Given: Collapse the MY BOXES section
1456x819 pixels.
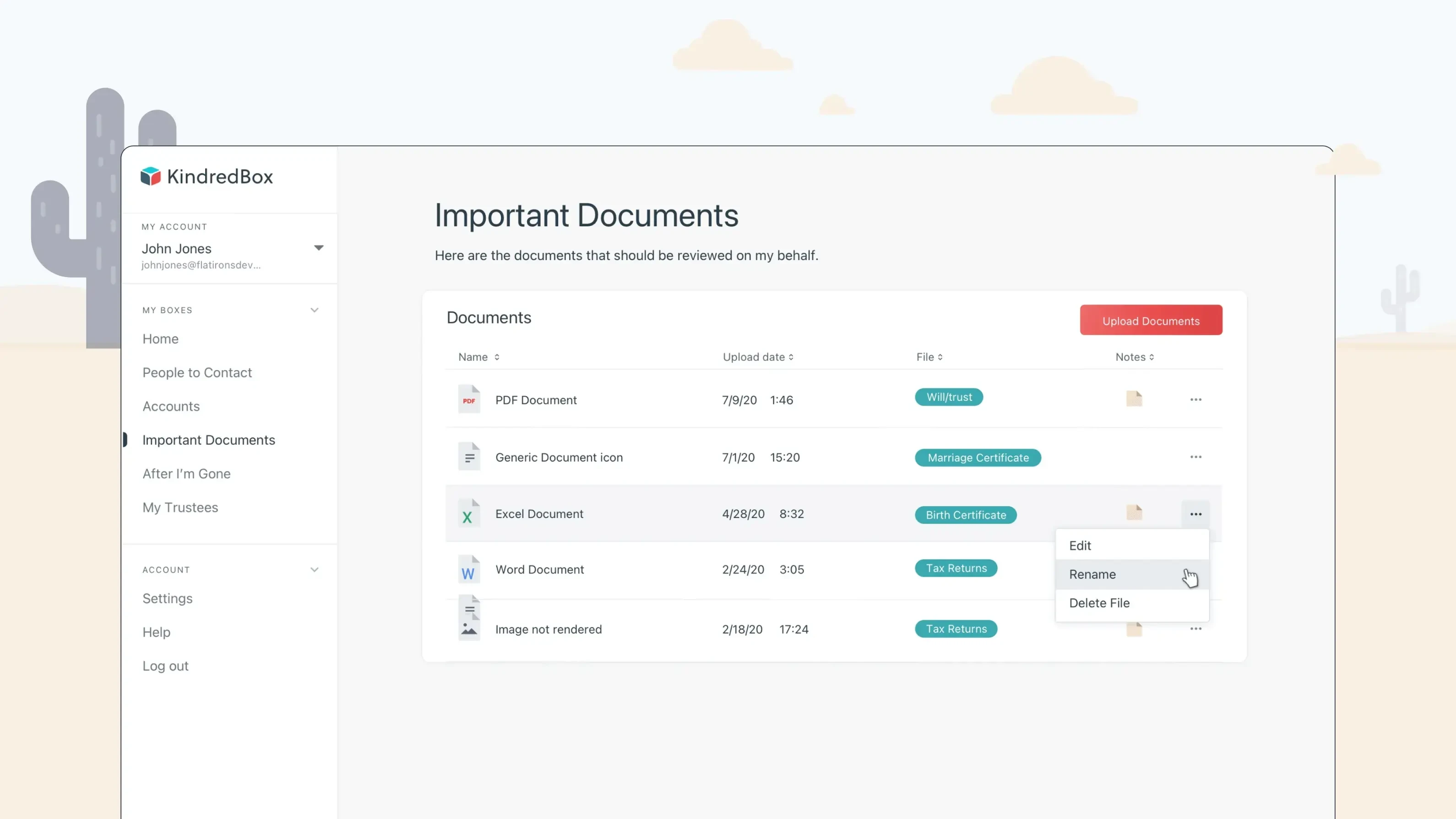Looking at the screenshot, I should 314,310.
